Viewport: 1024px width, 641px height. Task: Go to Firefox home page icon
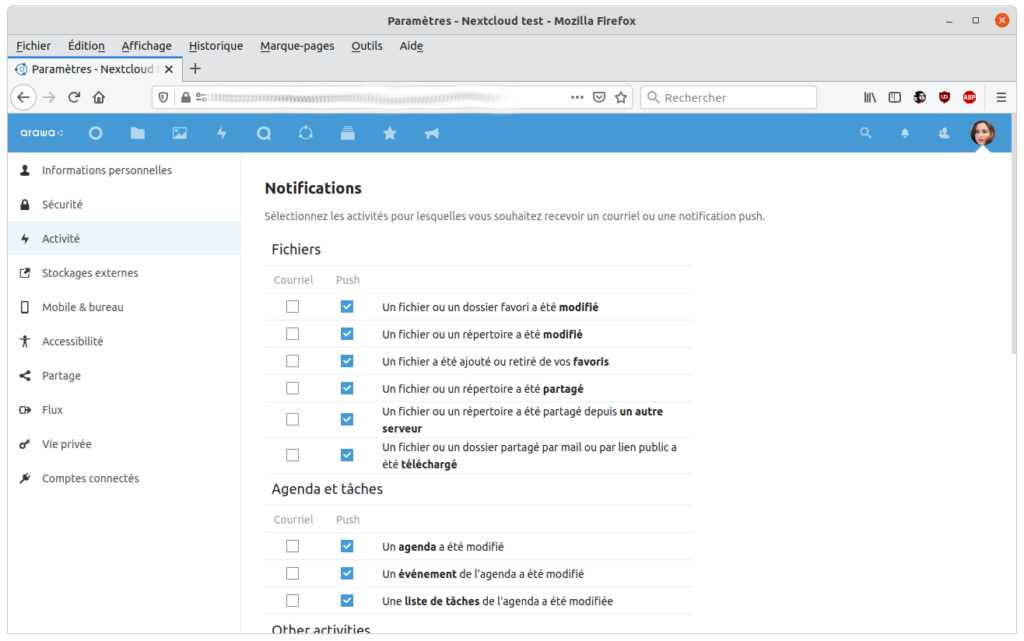[x=99, y=97]
